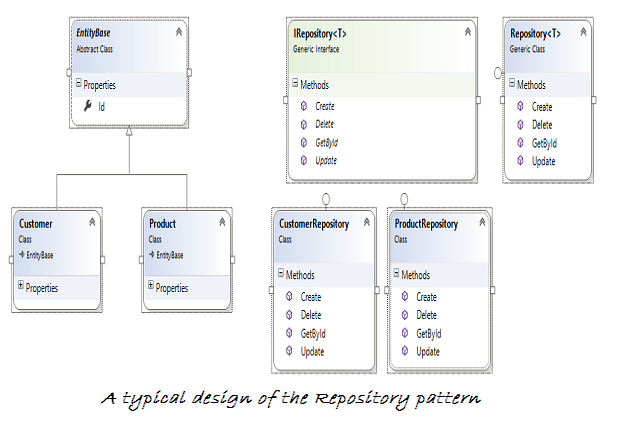Select the Product class title
The width and height of the screenshot is (620, 425).
162,224
